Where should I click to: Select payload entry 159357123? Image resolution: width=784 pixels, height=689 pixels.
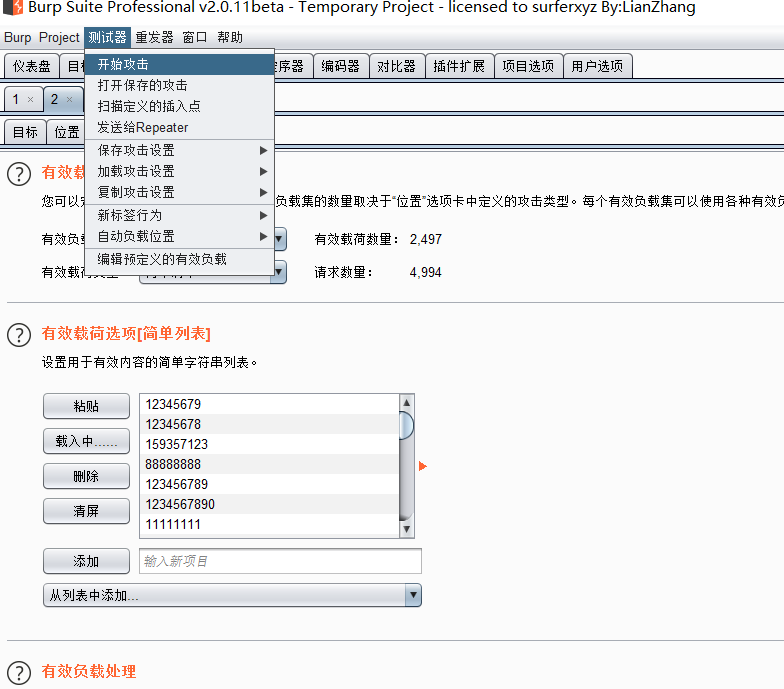(270, 444)
